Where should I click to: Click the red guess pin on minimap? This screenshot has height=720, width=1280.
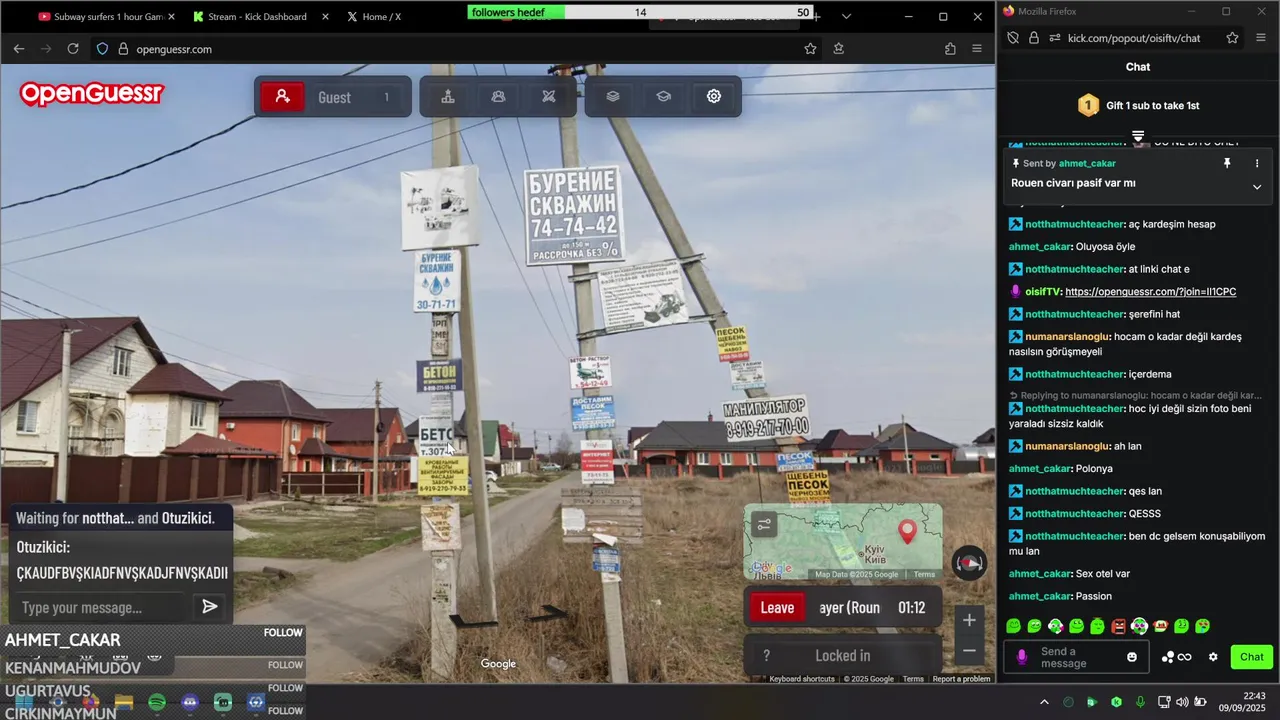[907, 531]
